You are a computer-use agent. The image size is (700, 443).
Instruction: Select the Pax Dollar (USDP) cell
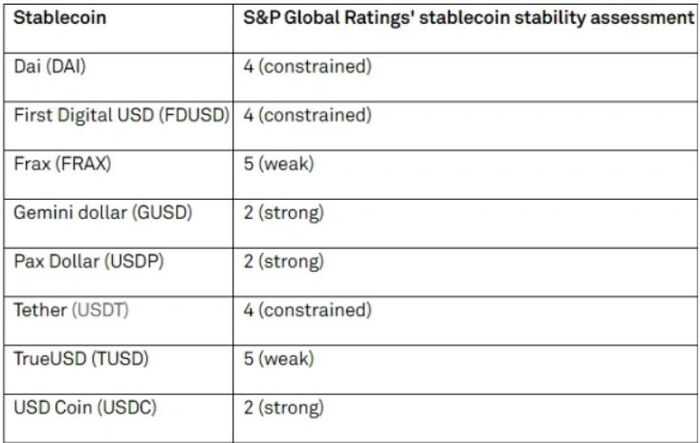click(x=89, y=262)
